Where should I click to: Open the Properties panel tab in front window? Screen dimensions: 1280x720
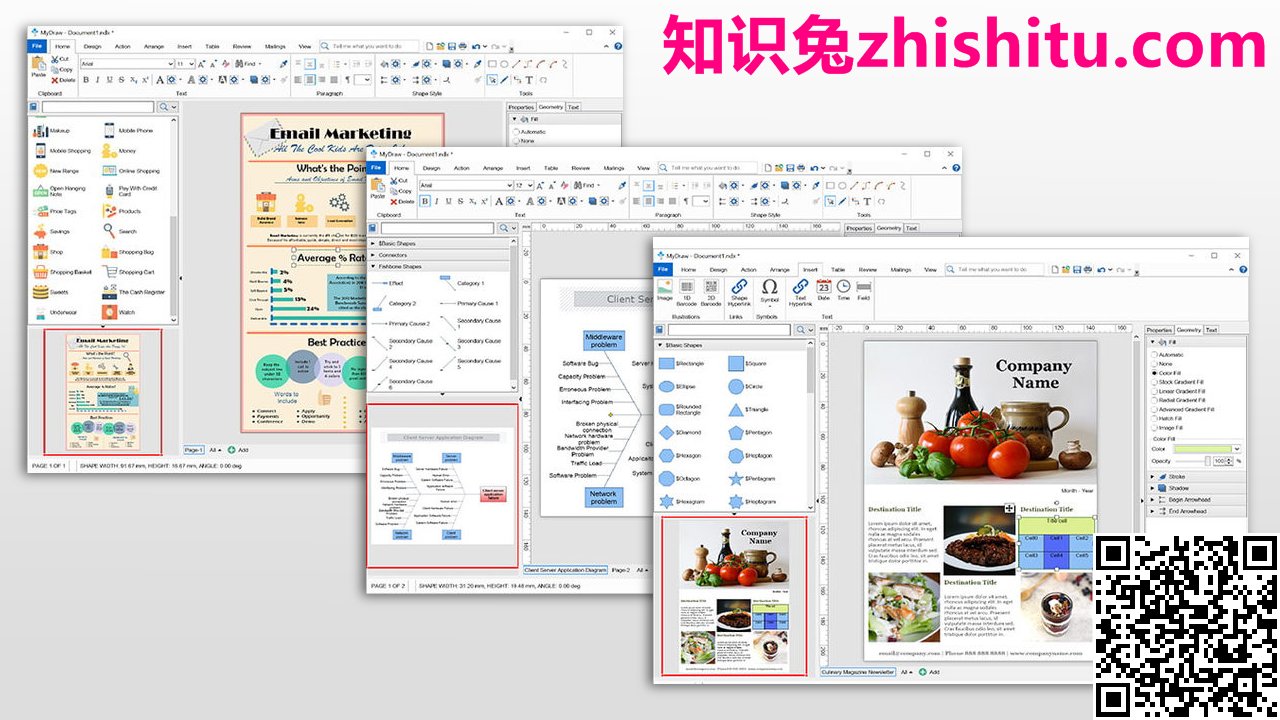tap(1159, 330)
